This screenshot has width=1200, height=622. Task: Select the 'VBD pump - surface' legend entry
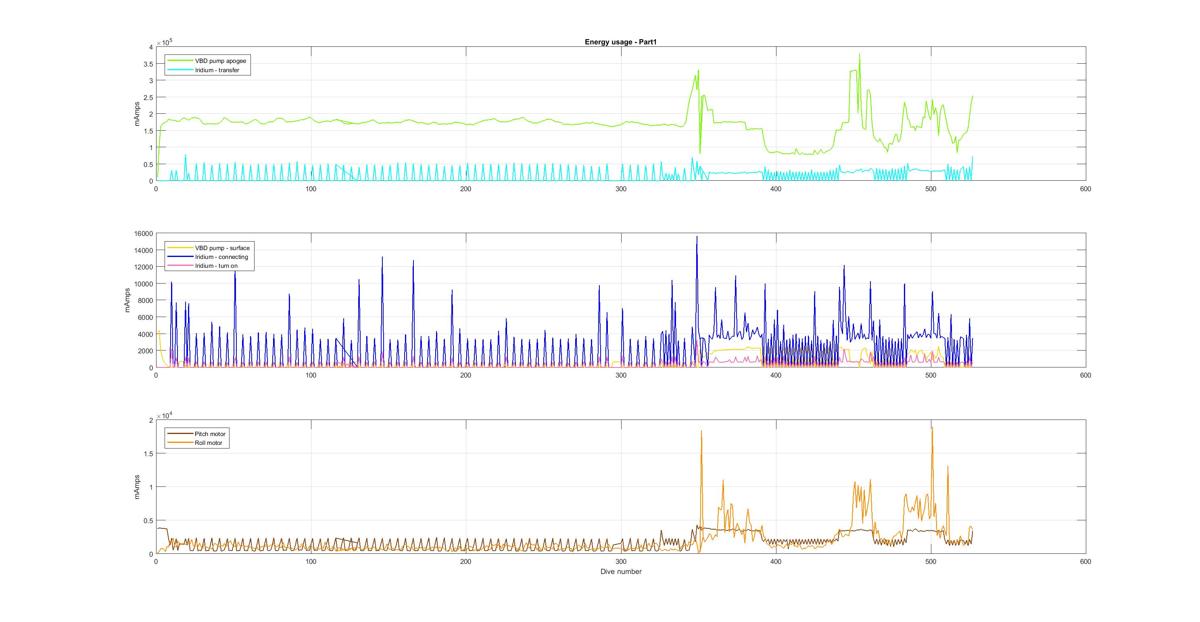click(224, 247)
